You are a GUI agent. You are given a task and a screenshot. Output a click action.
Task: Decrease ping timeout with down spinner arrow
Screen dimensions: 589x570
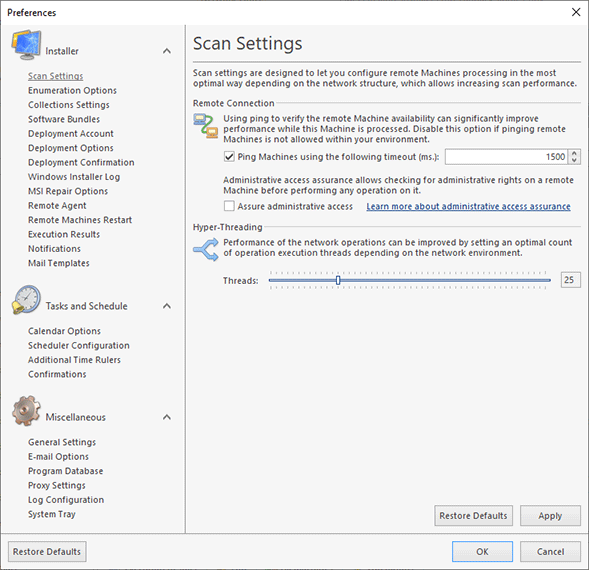pyautogui.click(x=574, y=160)
